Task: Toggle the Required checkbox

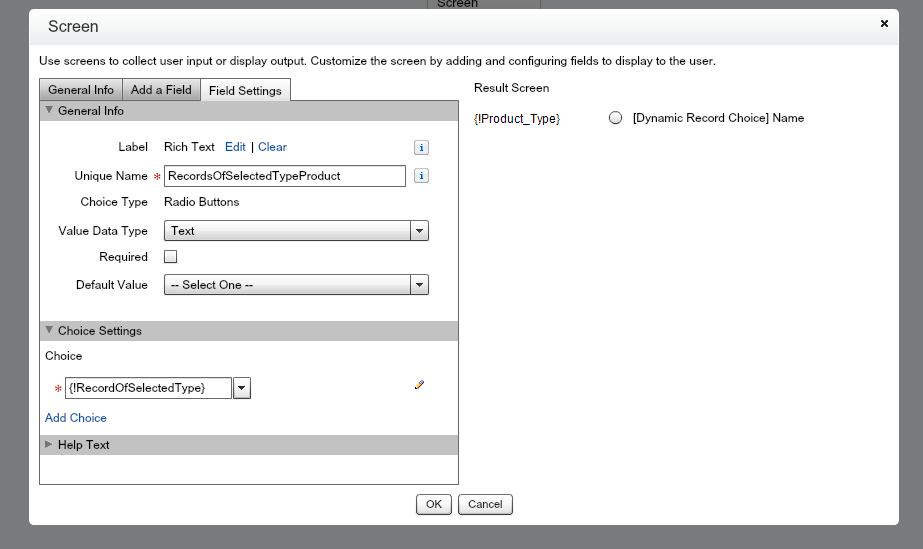Action: tap(171, 257)
